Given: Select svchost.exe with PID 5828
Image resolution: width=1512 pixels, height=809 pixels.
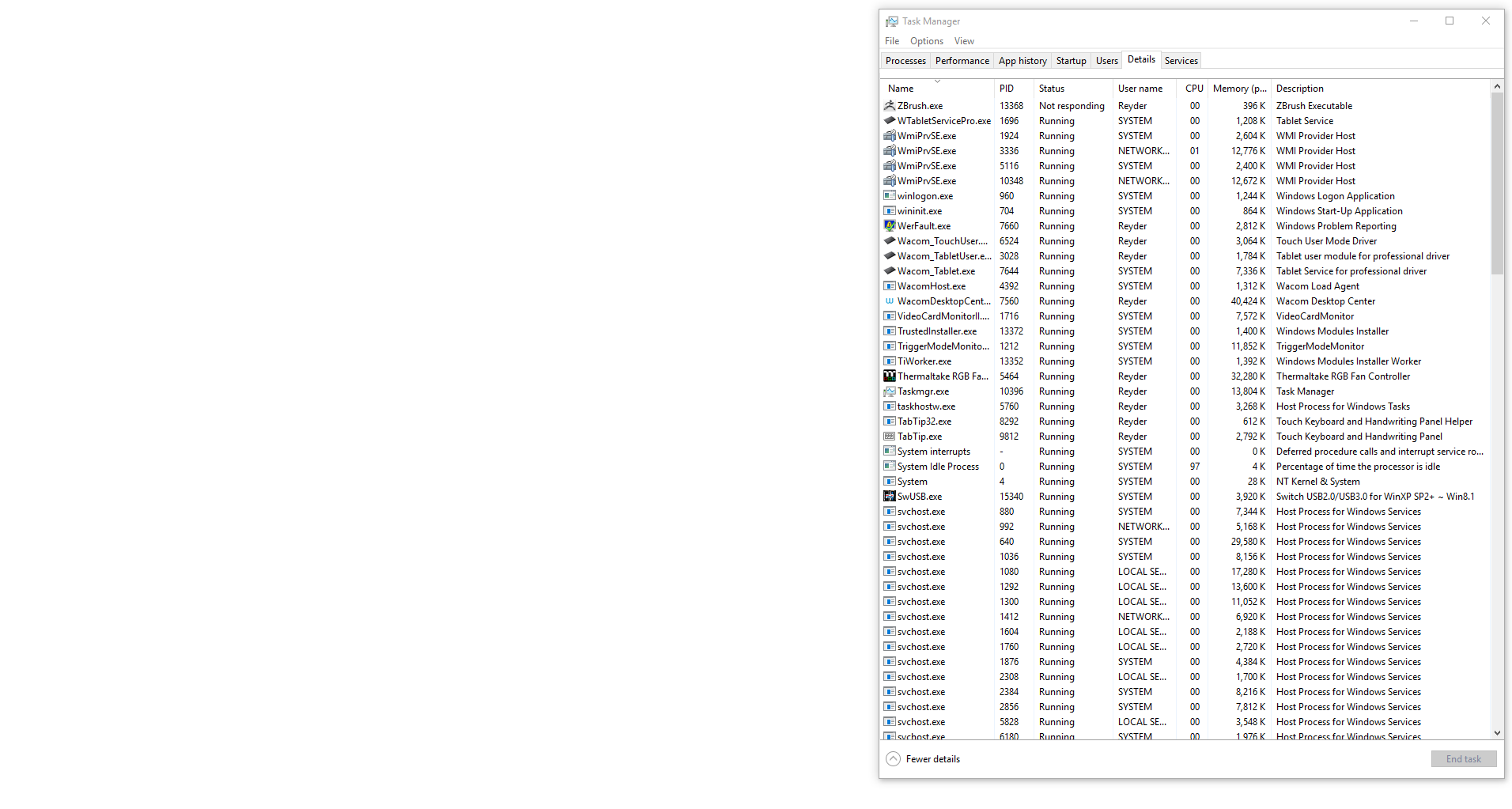Looking at the screenshot, I should pyautogui.click(x=1185, y=722).
